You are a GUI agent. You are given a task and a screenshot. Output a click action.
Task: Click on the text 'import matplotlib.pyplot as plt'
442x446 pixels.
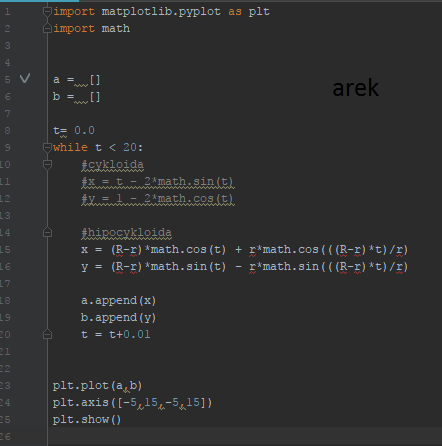coord(161,12)
